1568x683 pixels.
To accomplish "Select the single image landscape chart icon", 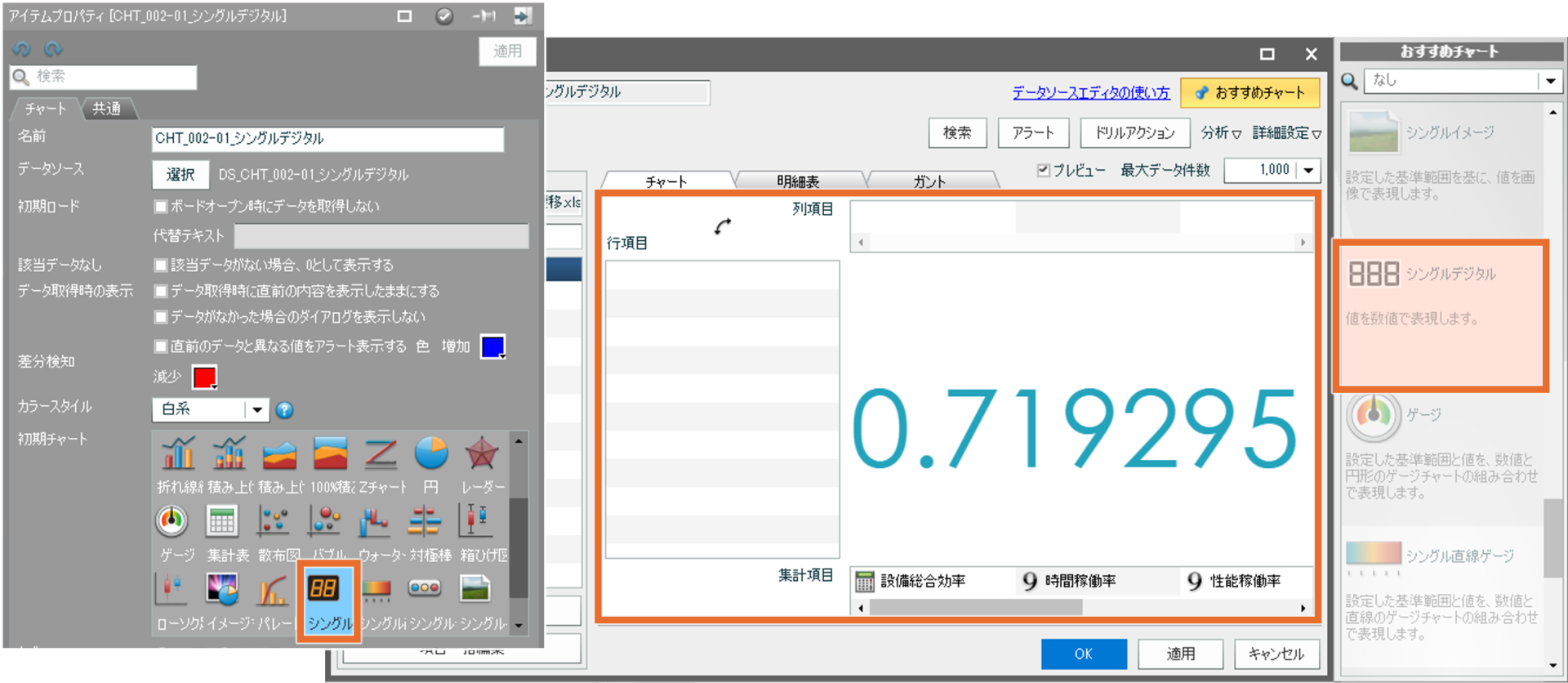I will click(x=475, y=588).
